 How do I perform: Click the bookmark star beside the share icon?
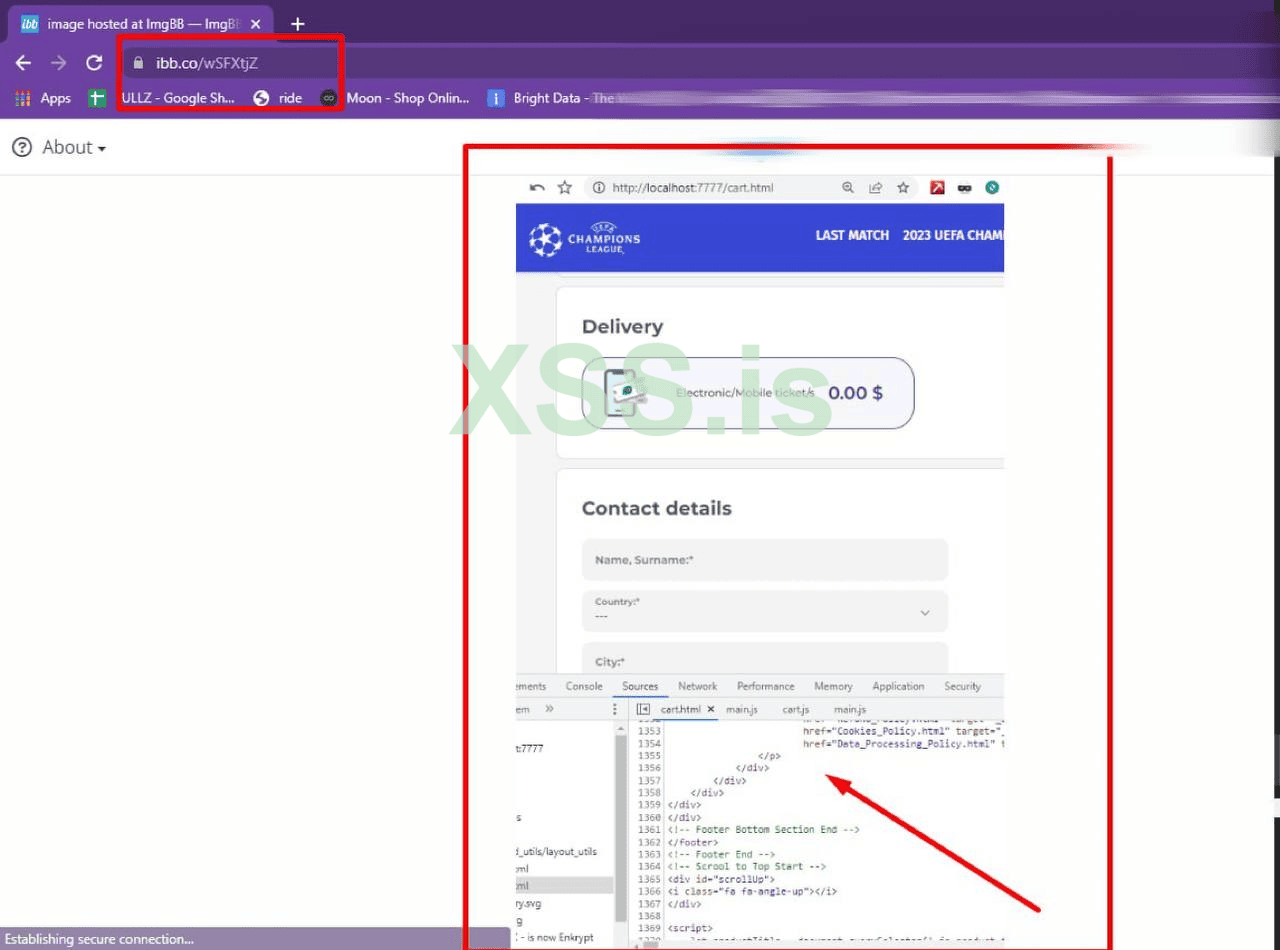click(x=903, y=187)
